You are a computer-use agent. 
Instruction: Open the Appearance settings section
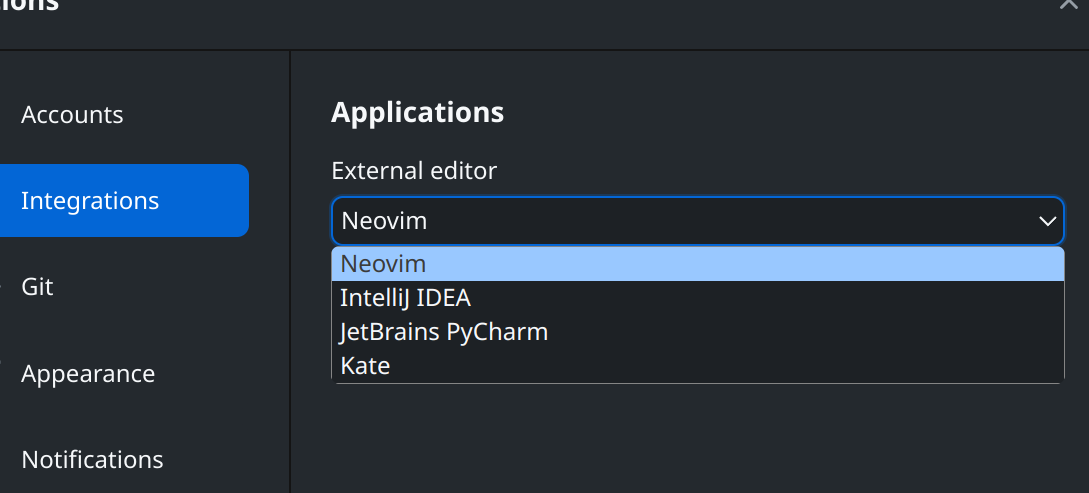(x=88, y=374)
